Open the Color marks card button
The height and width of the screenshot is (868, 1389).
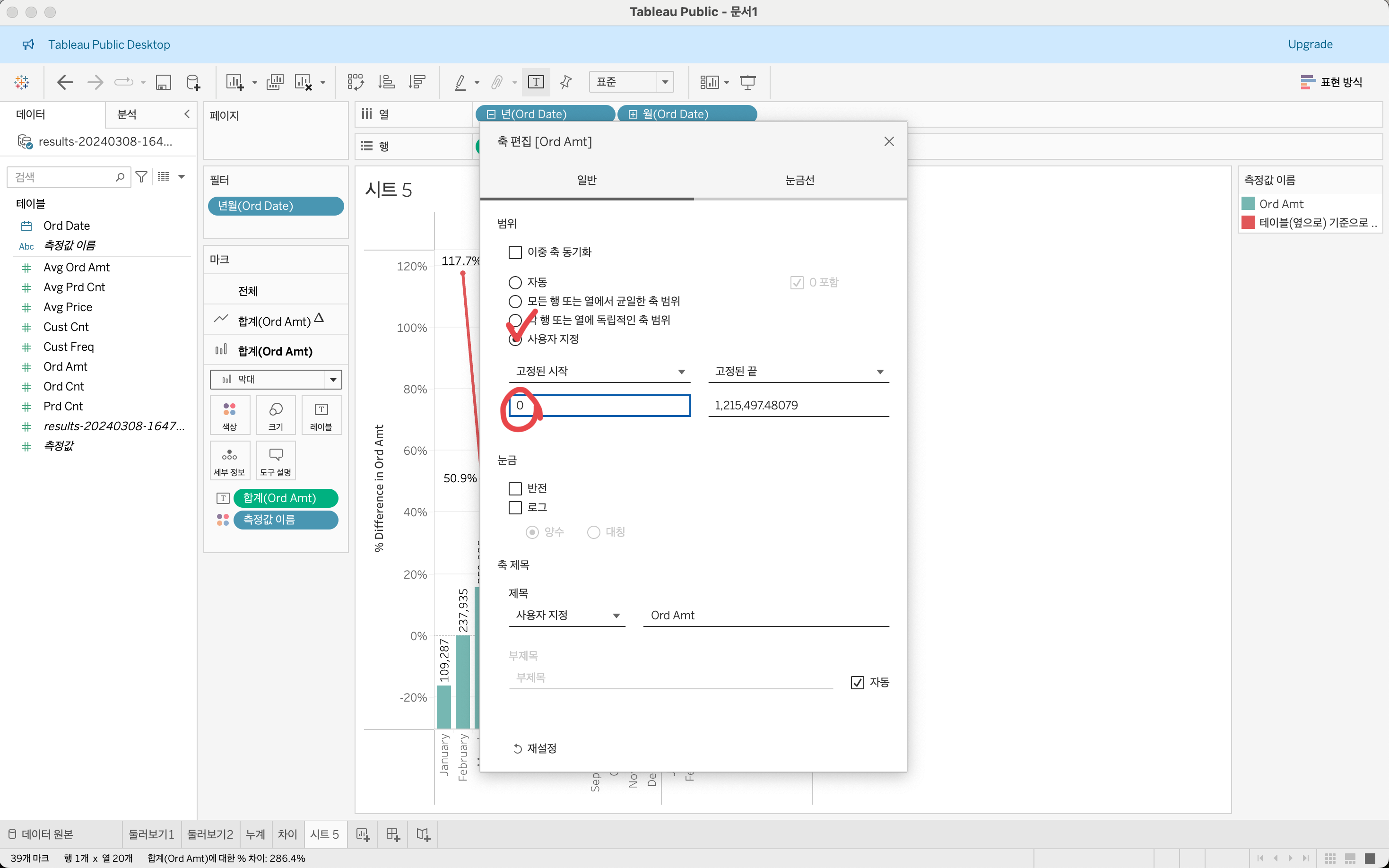click(230, 415)
